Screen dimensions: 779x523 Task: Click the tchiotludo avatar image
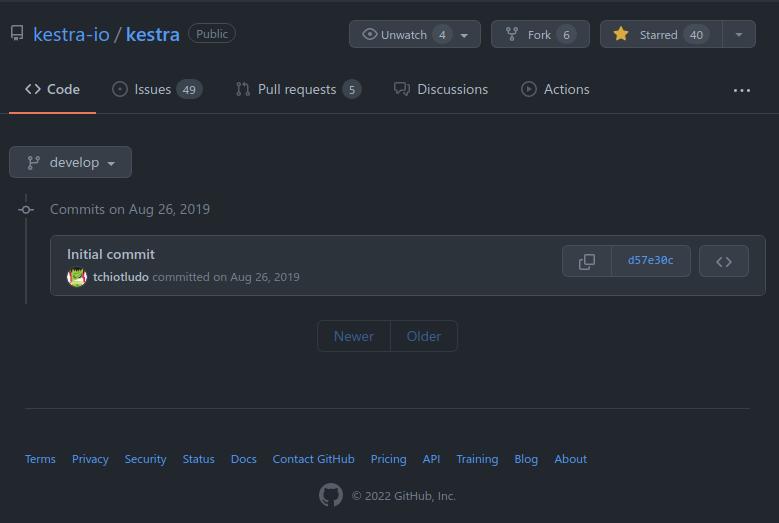[77, 277]
